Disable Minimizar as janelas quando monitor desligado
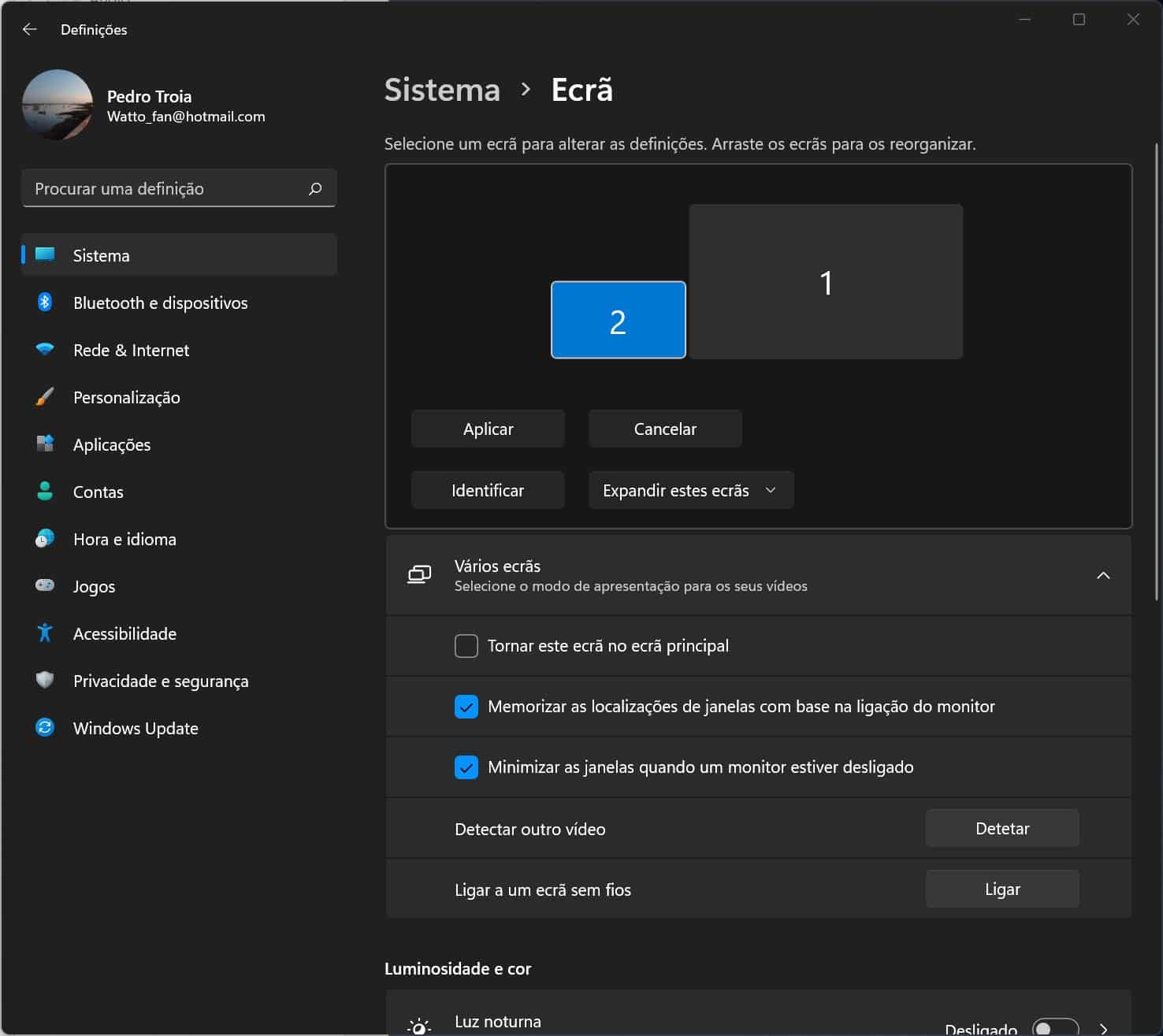 [x=466, y=767]
